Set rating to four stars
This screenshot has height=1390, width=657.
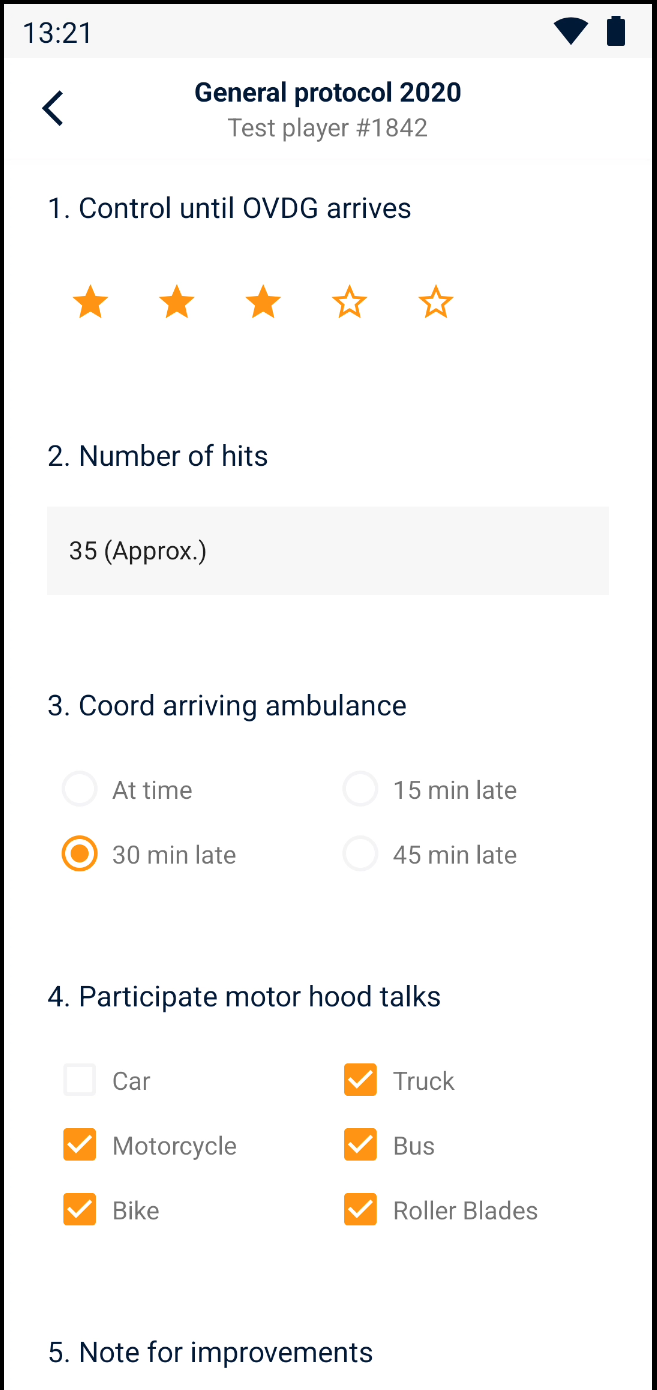pyautogui.click(x=349, y=302)
